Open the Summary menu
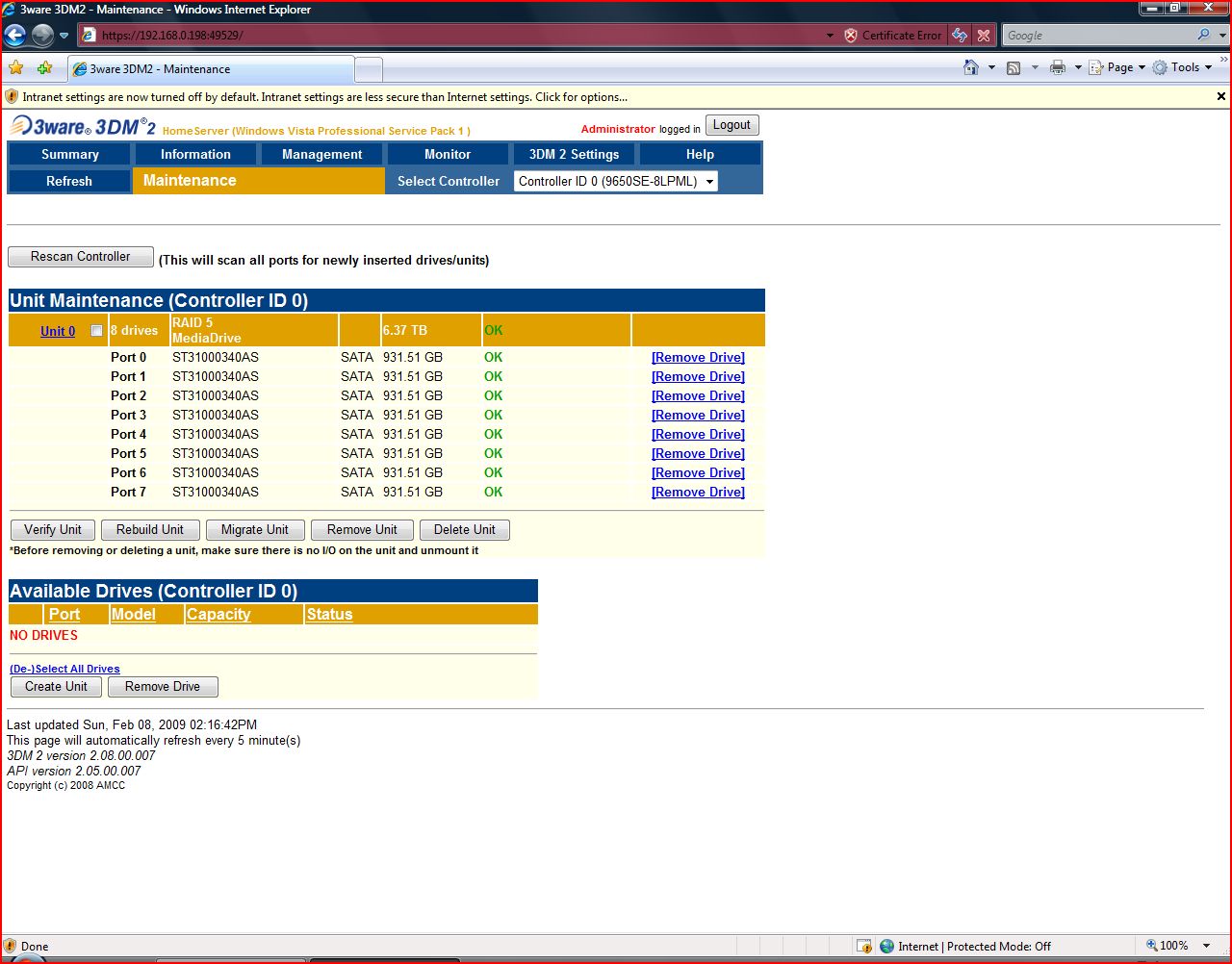The width and height of the screenshot is (1232, 964). (x=69, y=154)
